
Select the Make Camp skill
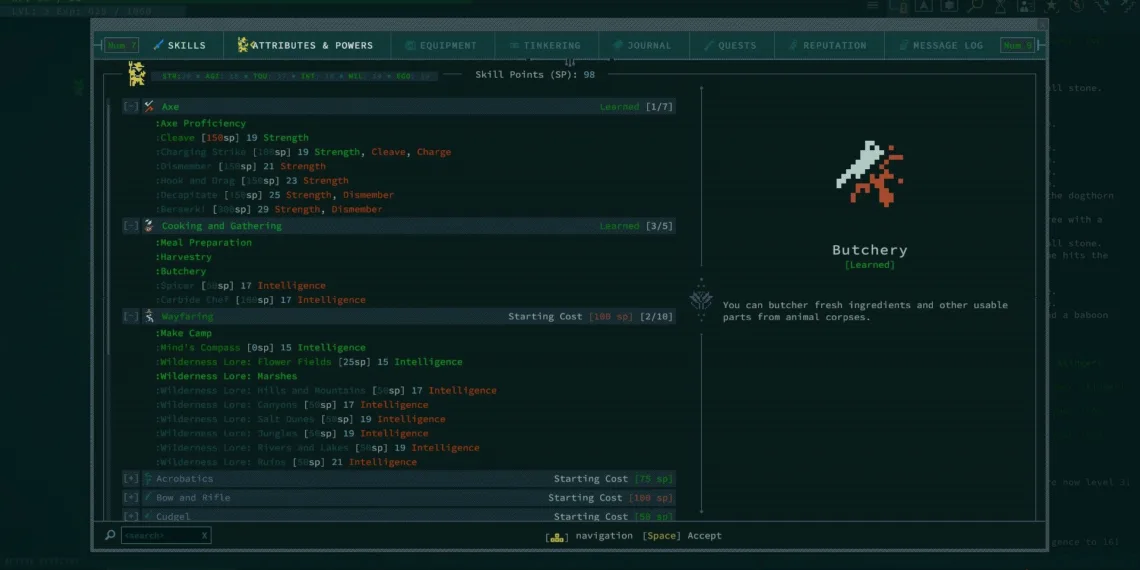183,333
